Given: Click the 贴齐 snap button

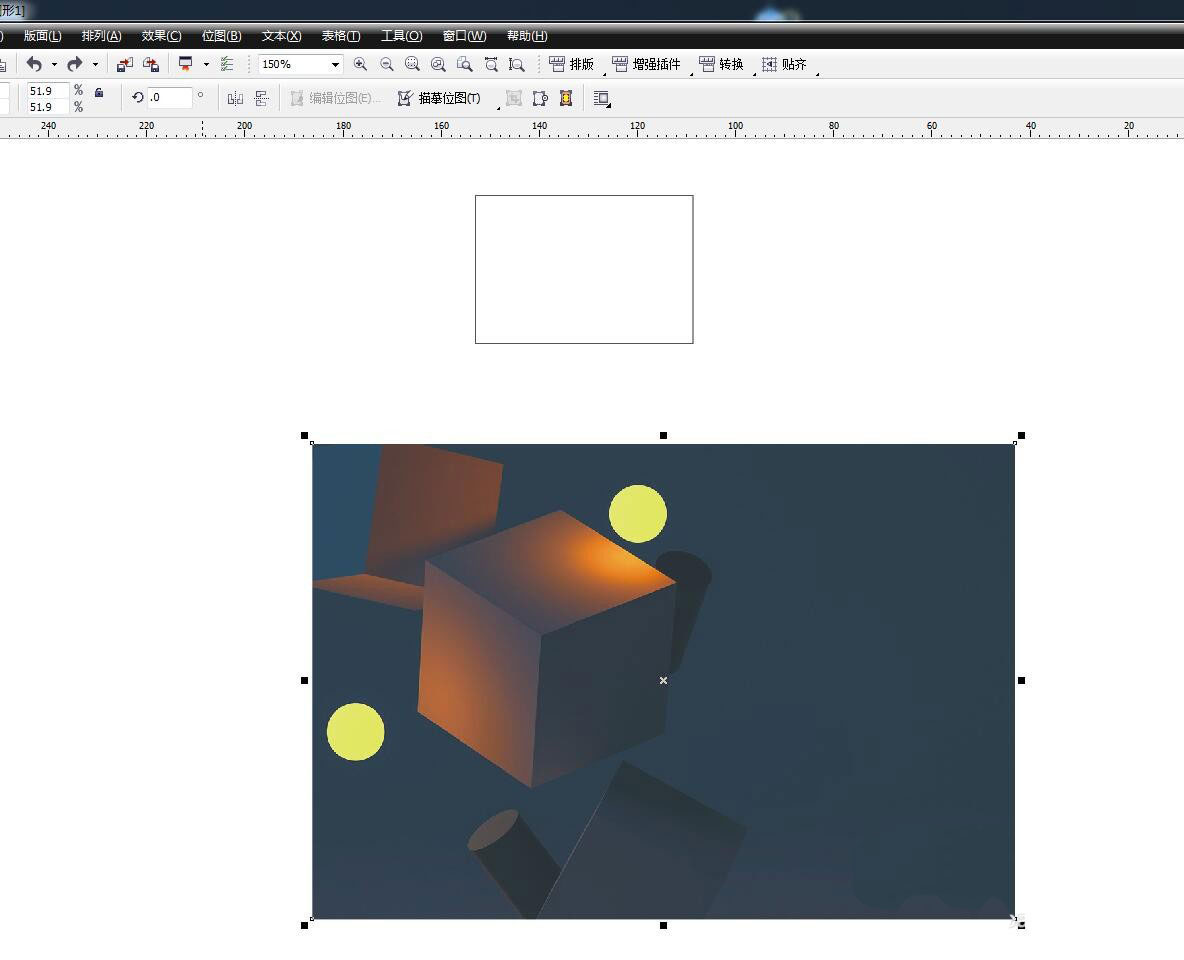Looking at the screenshot, I should tap(785, 64).
